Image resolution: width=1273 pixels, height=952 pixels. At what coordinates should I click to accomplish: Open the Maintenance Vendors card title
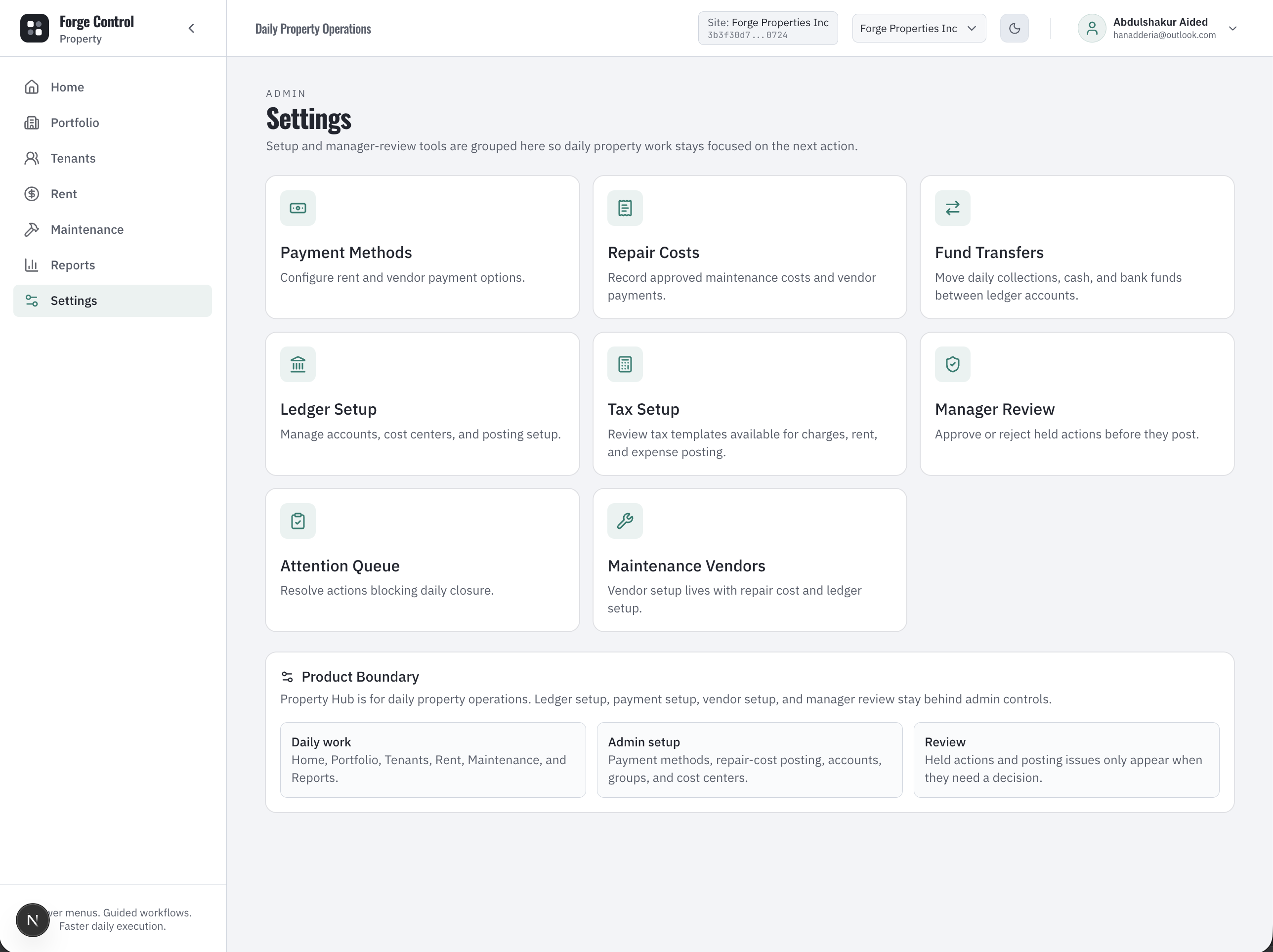(686, 566)
